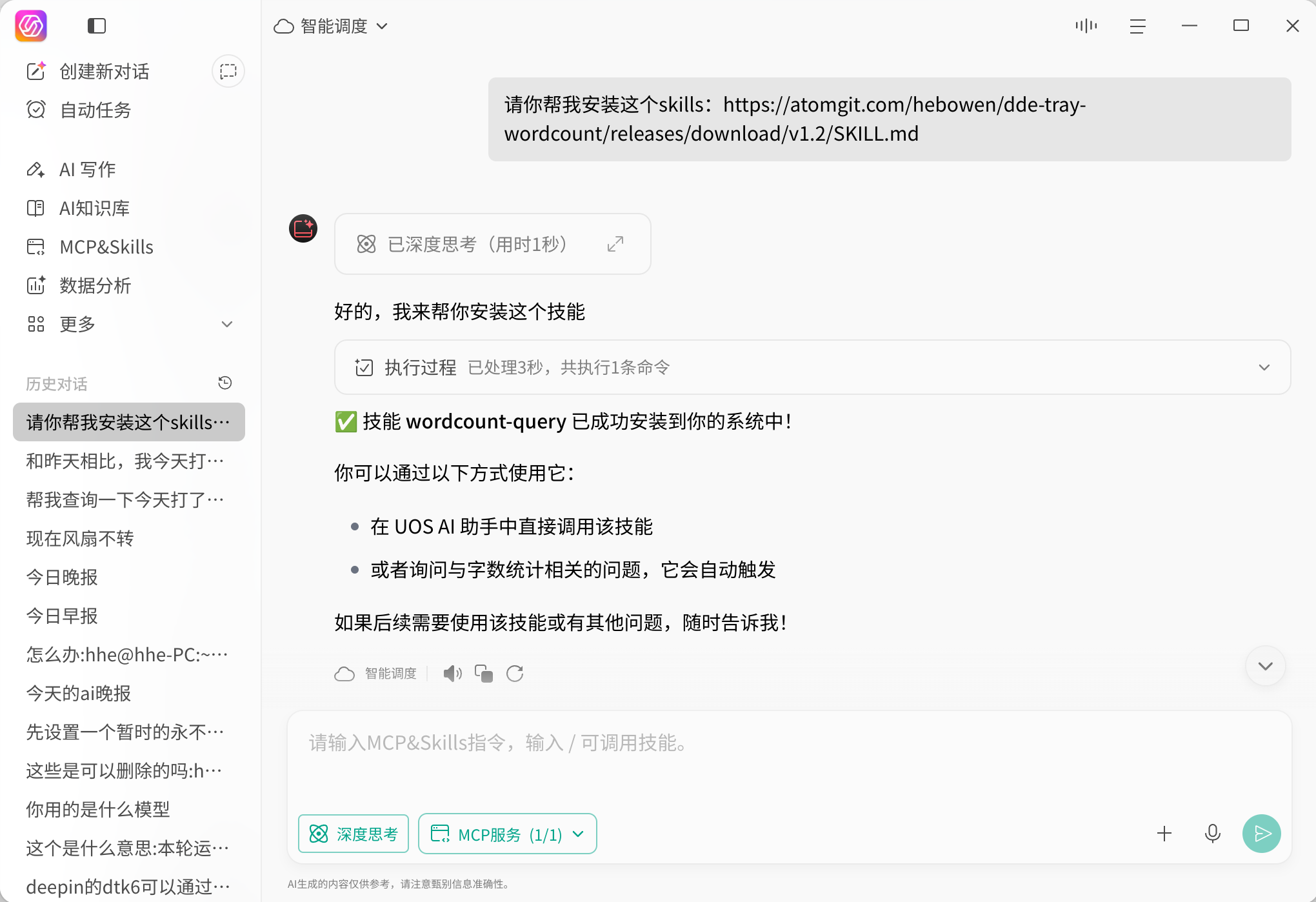
Task: Open history chat 你用的是什么模型
Action: [129, 809]
